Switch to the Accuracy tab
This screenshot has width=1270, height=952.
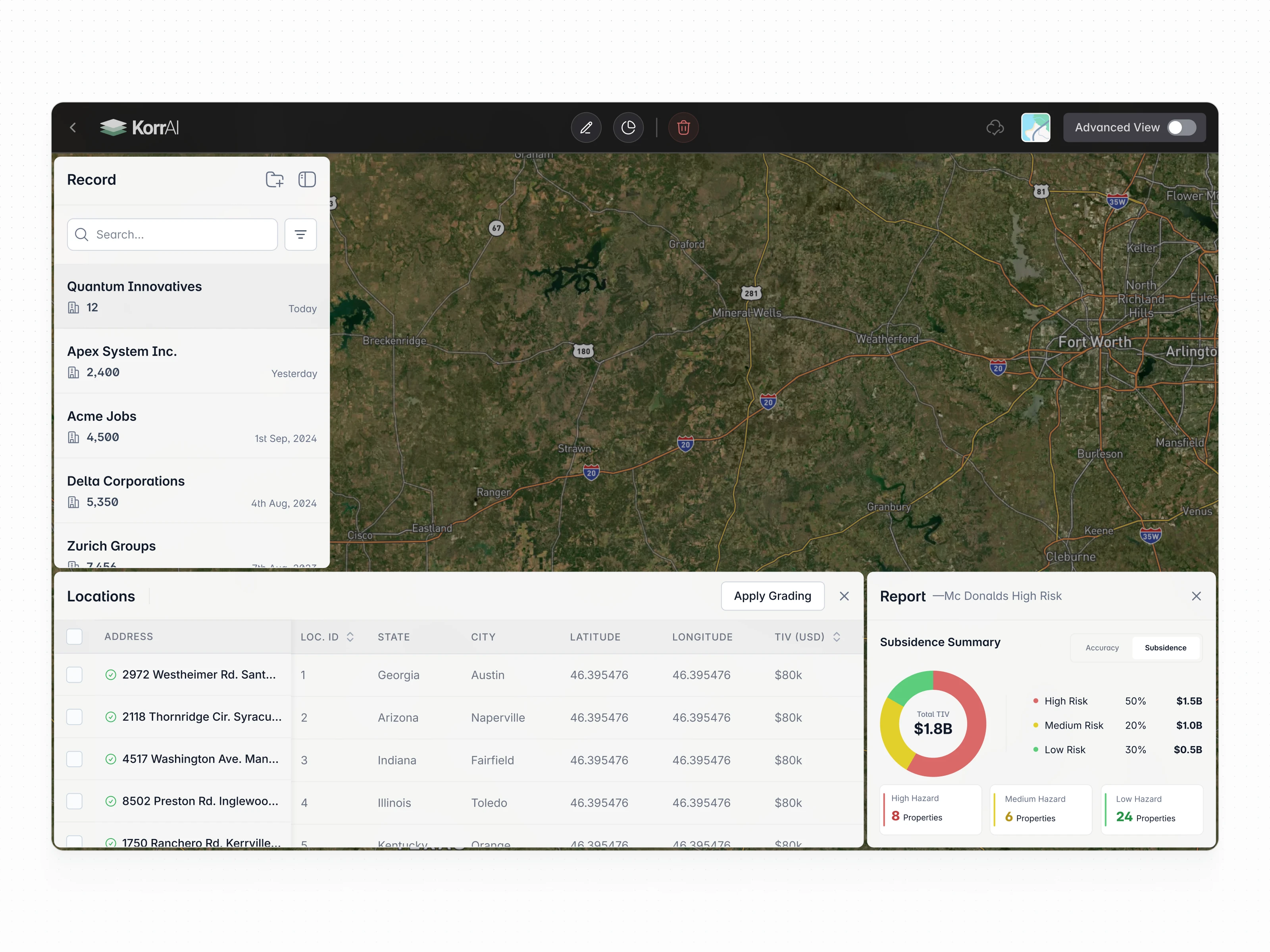point(1102,648)
